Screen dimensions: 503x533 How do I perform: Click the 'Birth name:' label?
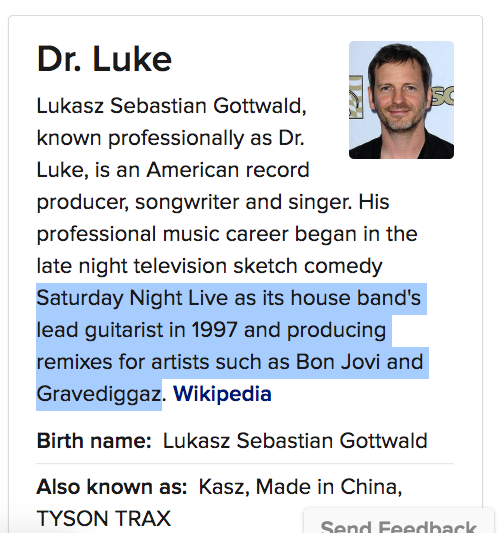click(x=94, y=441)
